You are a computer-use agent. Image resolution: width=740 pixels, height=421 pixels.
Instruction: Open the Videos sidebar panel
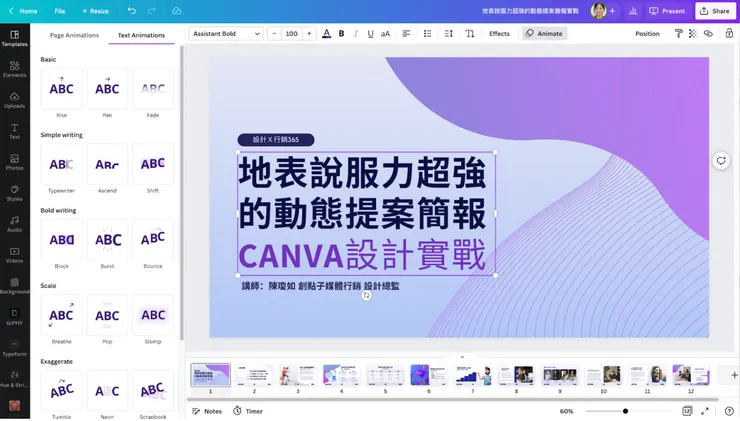click(x=15, y=255)
